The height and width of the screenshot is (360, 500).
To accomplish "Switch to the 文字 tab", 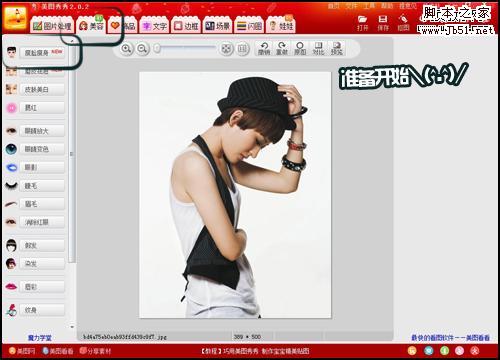I will click(x=154, y=26).
